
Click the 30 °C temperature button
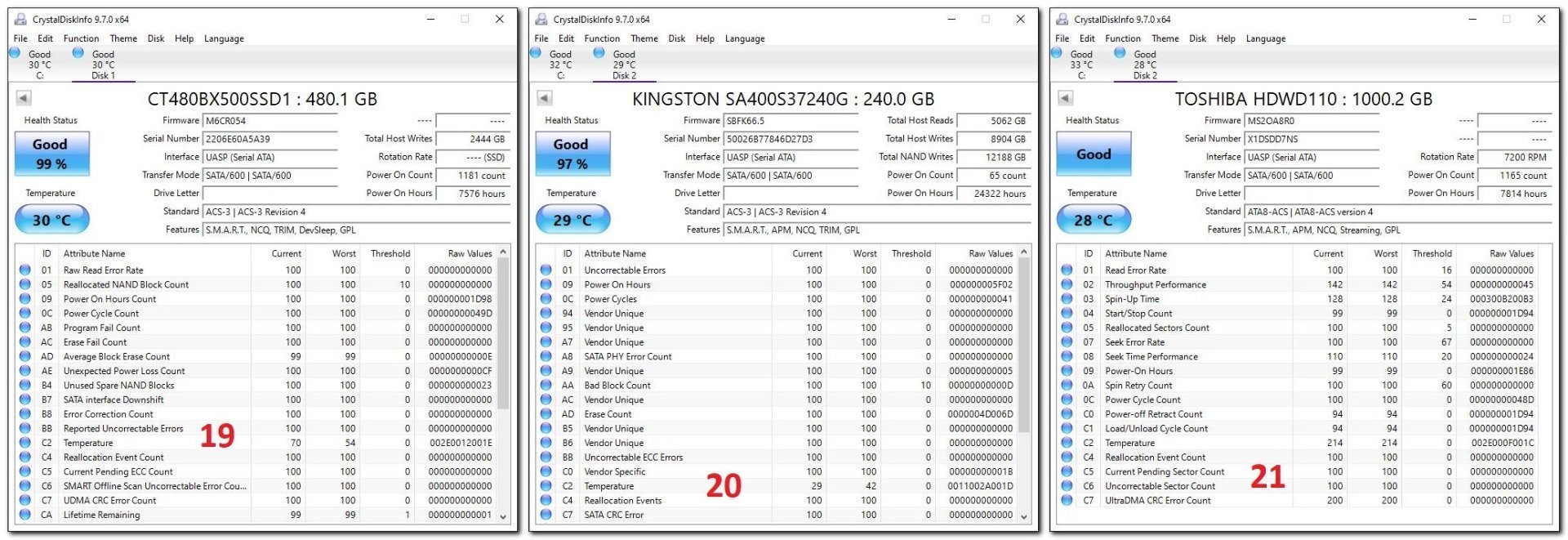(51, 220)
